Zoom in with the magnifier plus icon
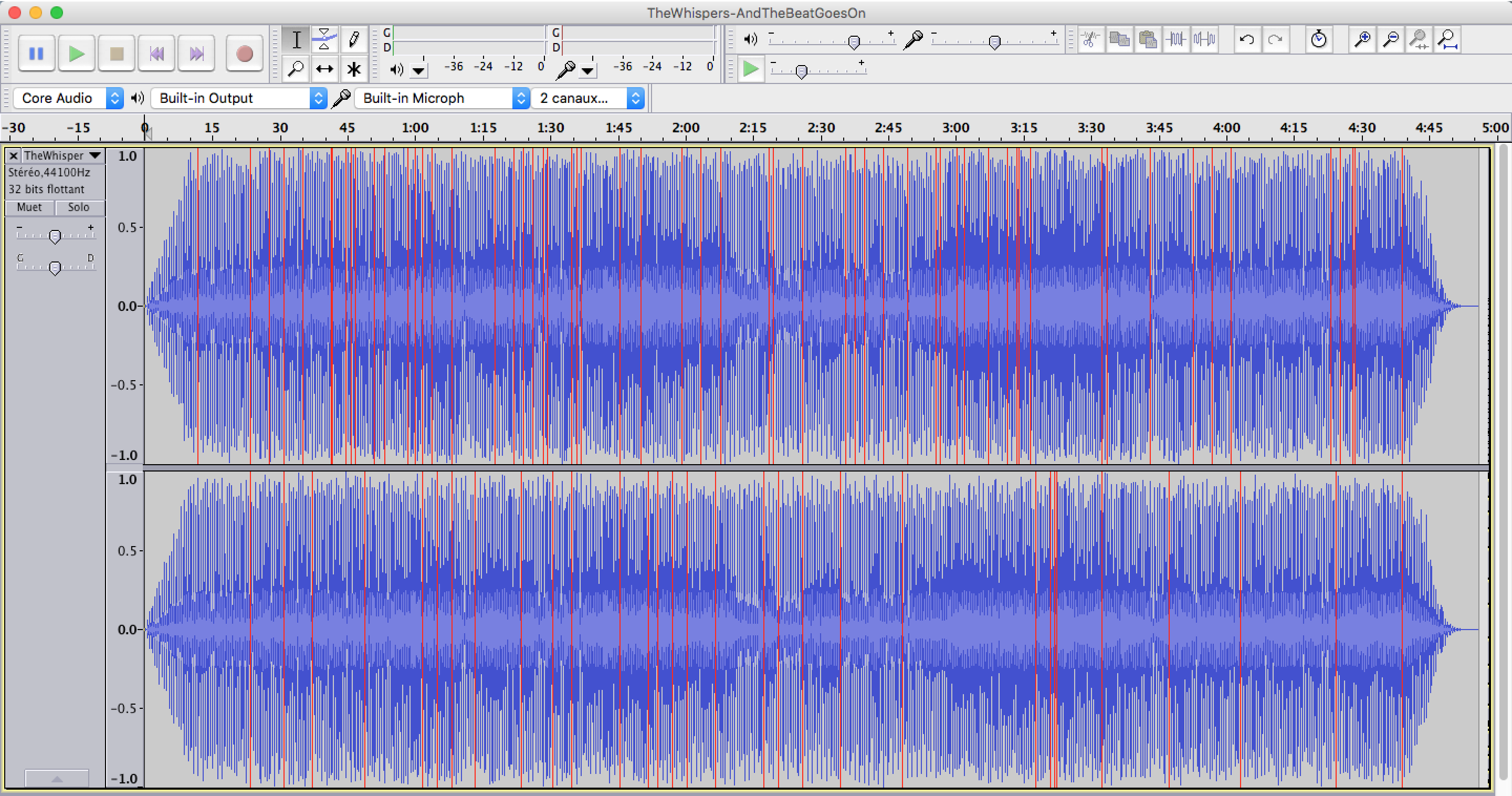 pos(1362,40)
